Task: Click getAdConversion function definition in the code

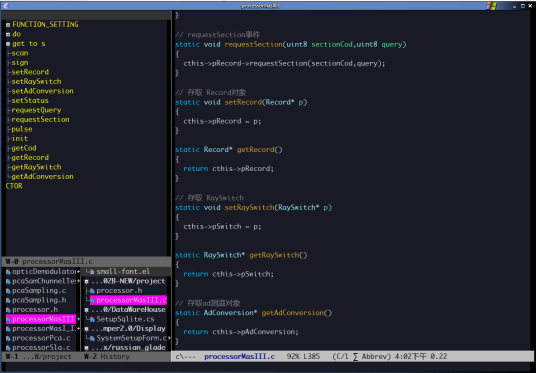Action: pyautogui.click(x=292, y=313)
